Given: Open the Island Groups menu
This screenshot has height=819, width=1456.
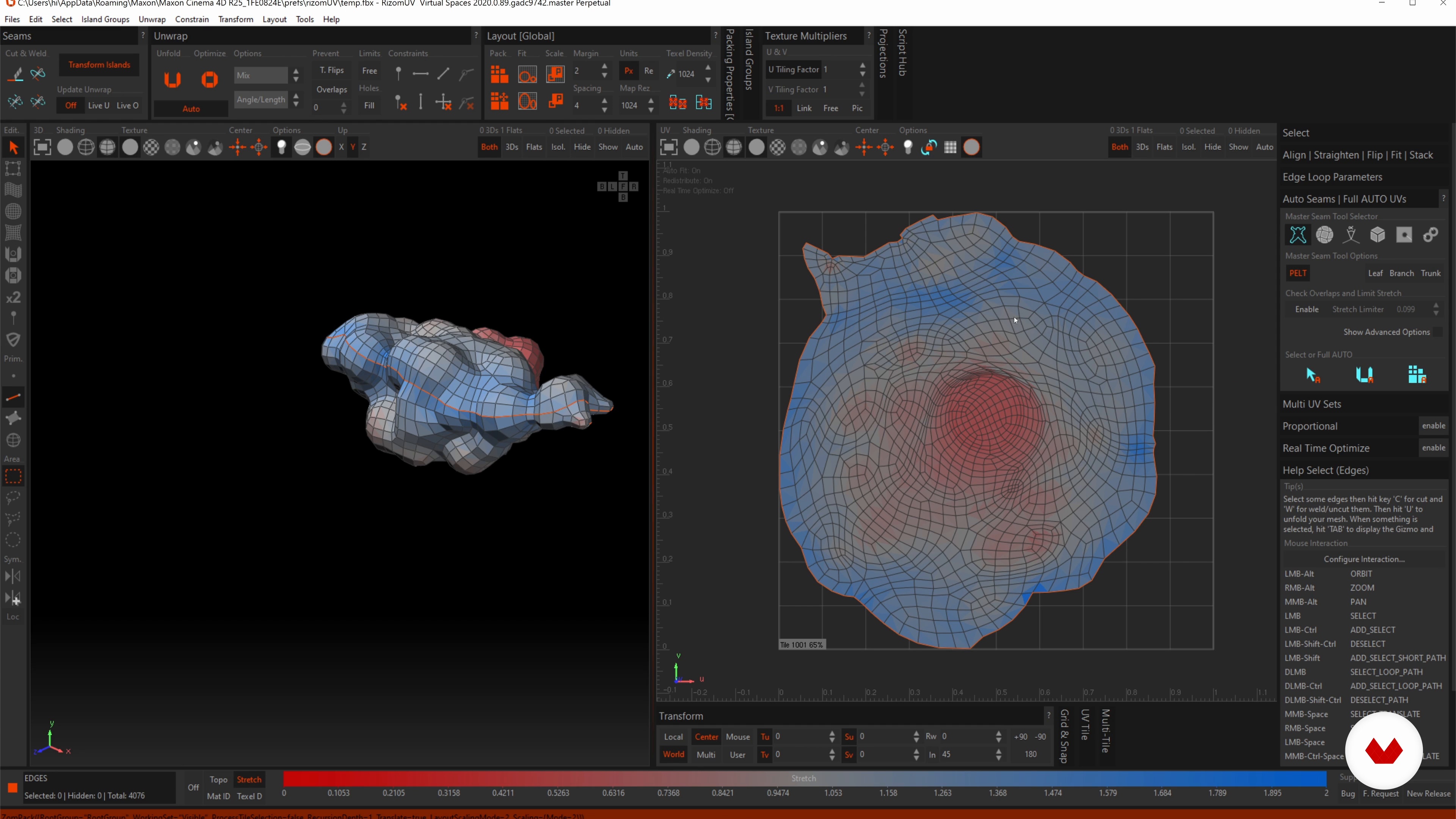Looking at the screenshot, I should coord(105,19).
